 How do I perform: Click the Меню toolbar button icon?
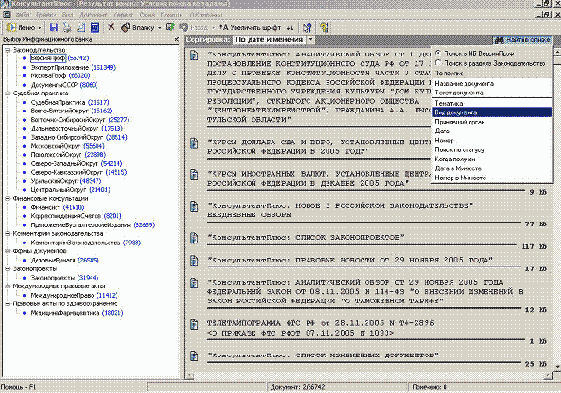tap(12, 28)
